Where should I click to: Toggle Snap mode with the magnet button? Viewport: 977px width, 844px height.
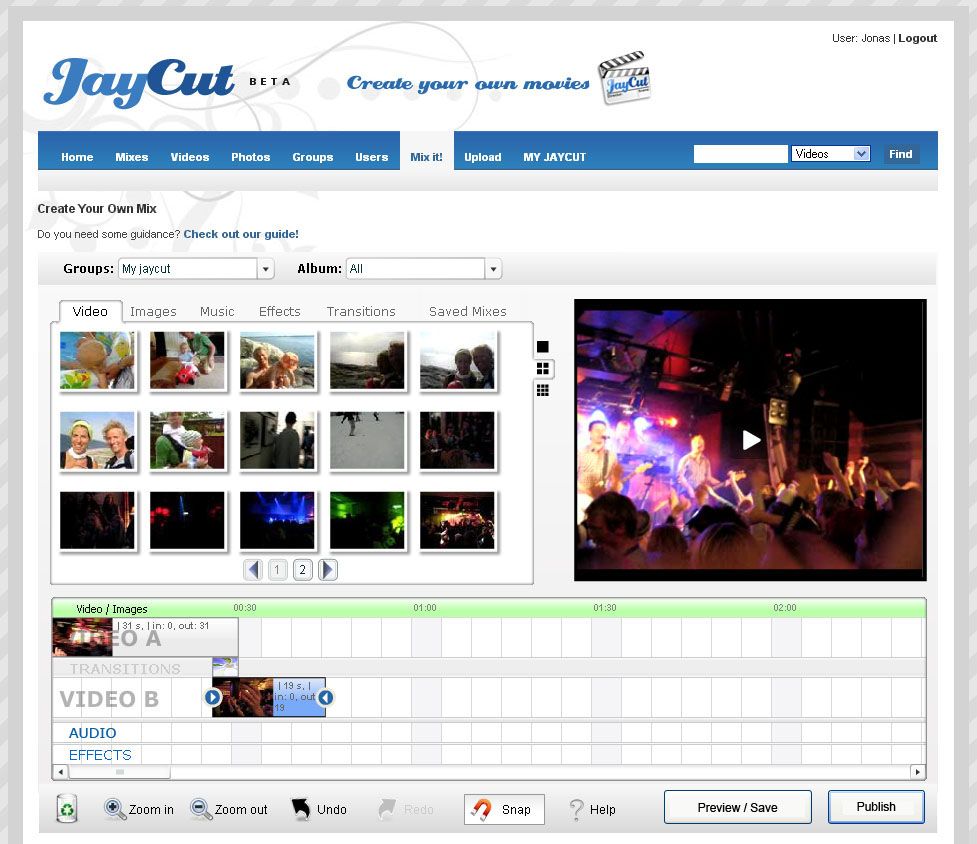(x=503, y=809)
